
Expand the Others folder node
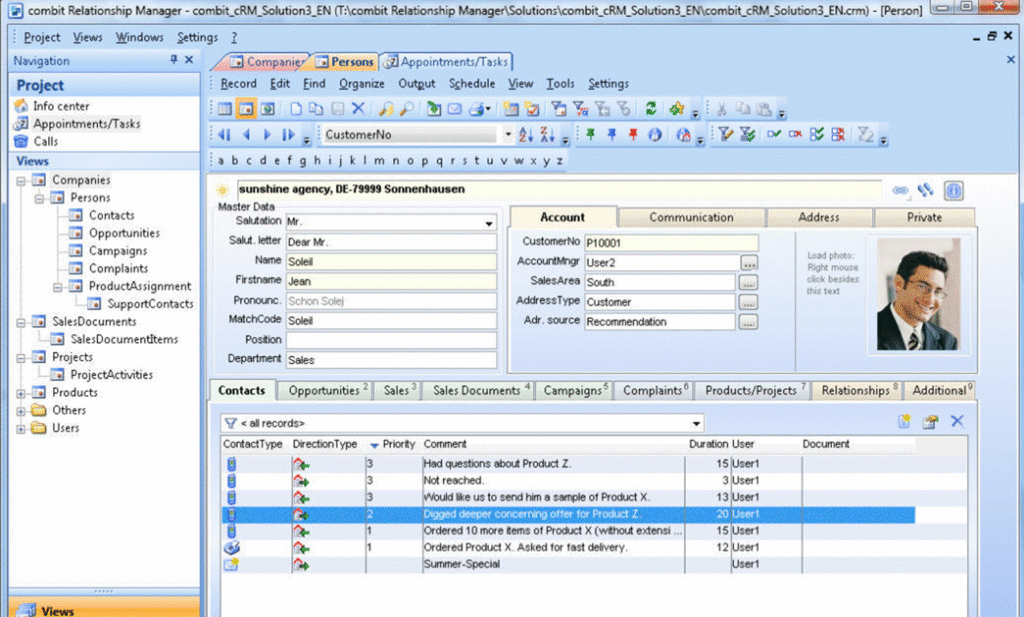tap(21, 411)
